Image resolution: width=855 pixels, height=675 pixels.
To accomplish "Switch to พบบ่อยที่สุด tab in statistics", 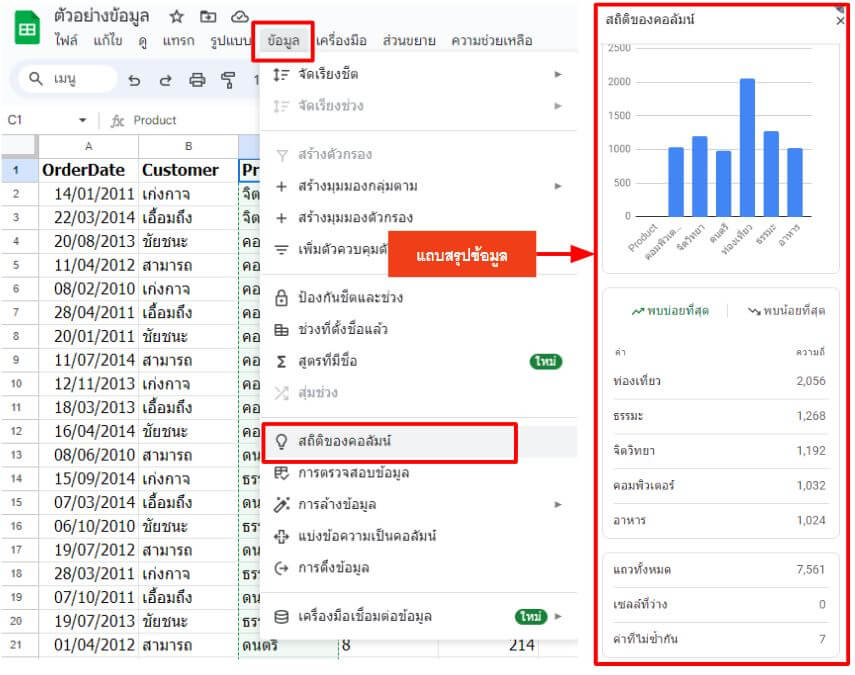I will point(670,311).
